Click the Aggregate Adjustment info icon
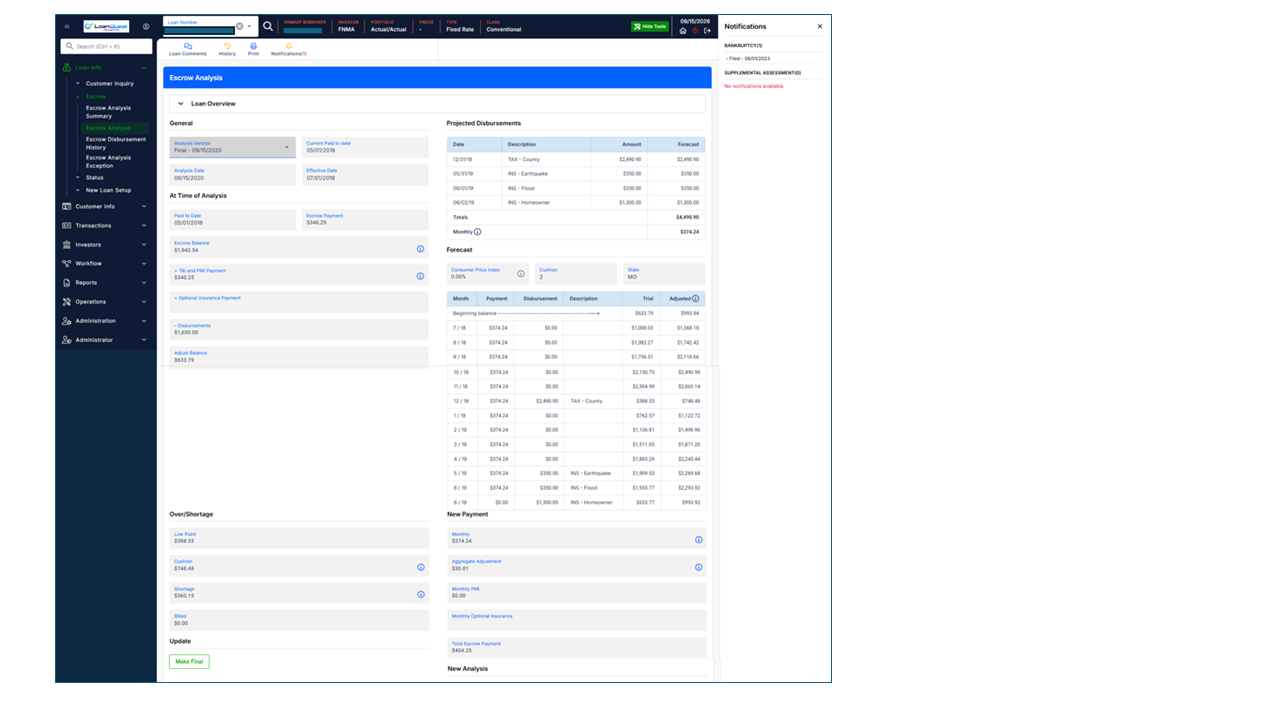1280x720 pixels. coord(699,567)
